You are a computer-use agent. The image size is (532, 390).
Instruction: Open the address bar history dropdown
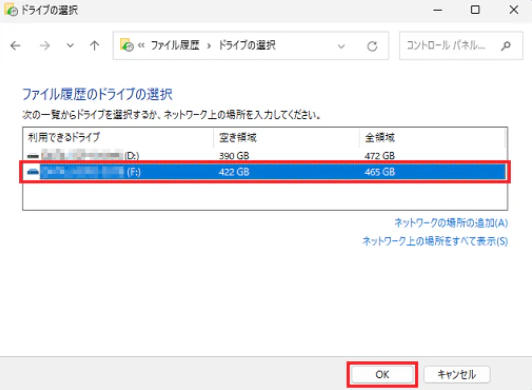(x=341, y=46)
